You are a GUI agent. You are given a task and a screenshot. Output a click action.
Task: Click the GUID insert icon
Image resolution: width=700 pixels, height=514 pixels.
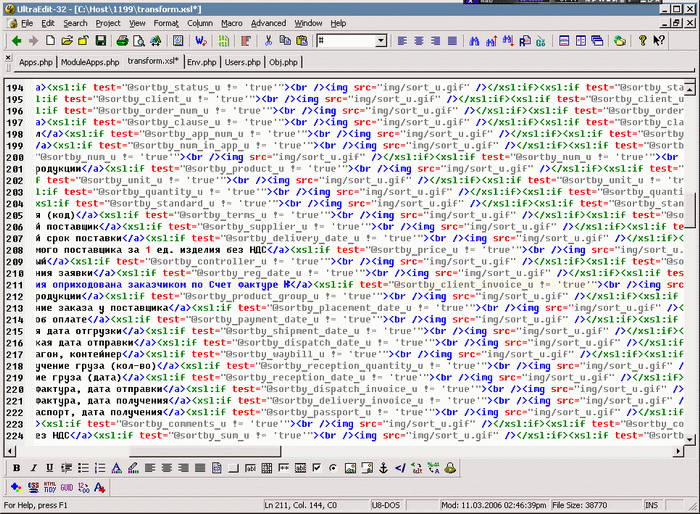click(66, 487)
